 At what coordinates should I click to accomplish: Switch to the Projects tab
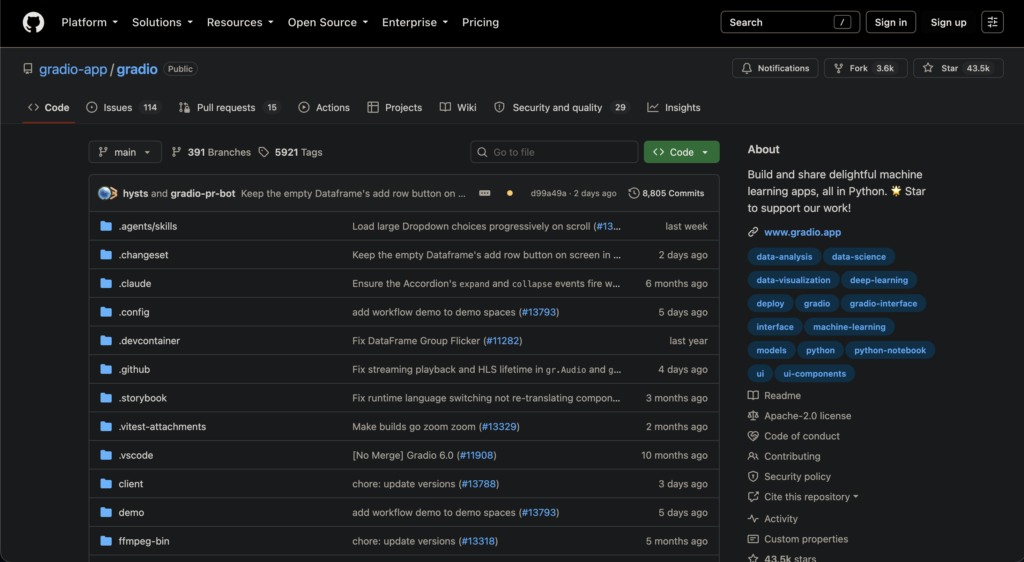[394, 107]
